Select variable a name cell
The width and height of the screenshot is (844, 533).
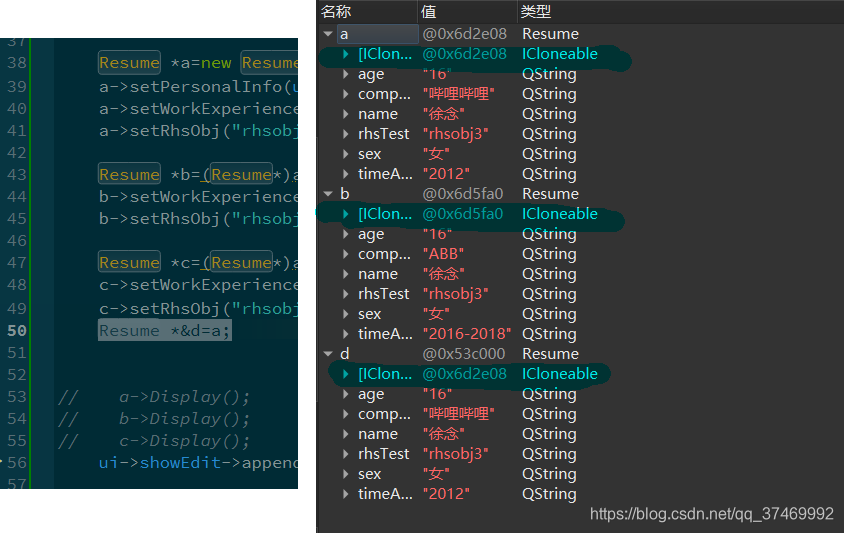pos(377,34)
